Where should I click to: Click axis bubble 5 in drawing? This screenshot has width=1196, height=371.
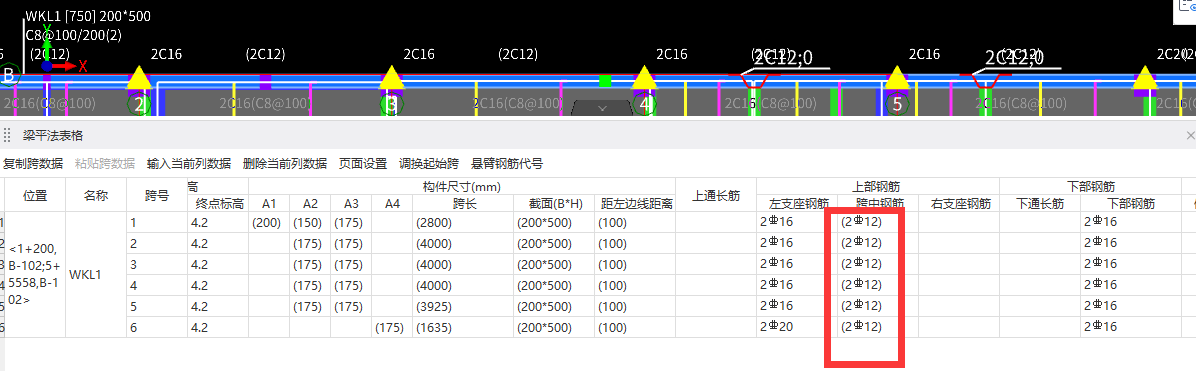[897, 104]
